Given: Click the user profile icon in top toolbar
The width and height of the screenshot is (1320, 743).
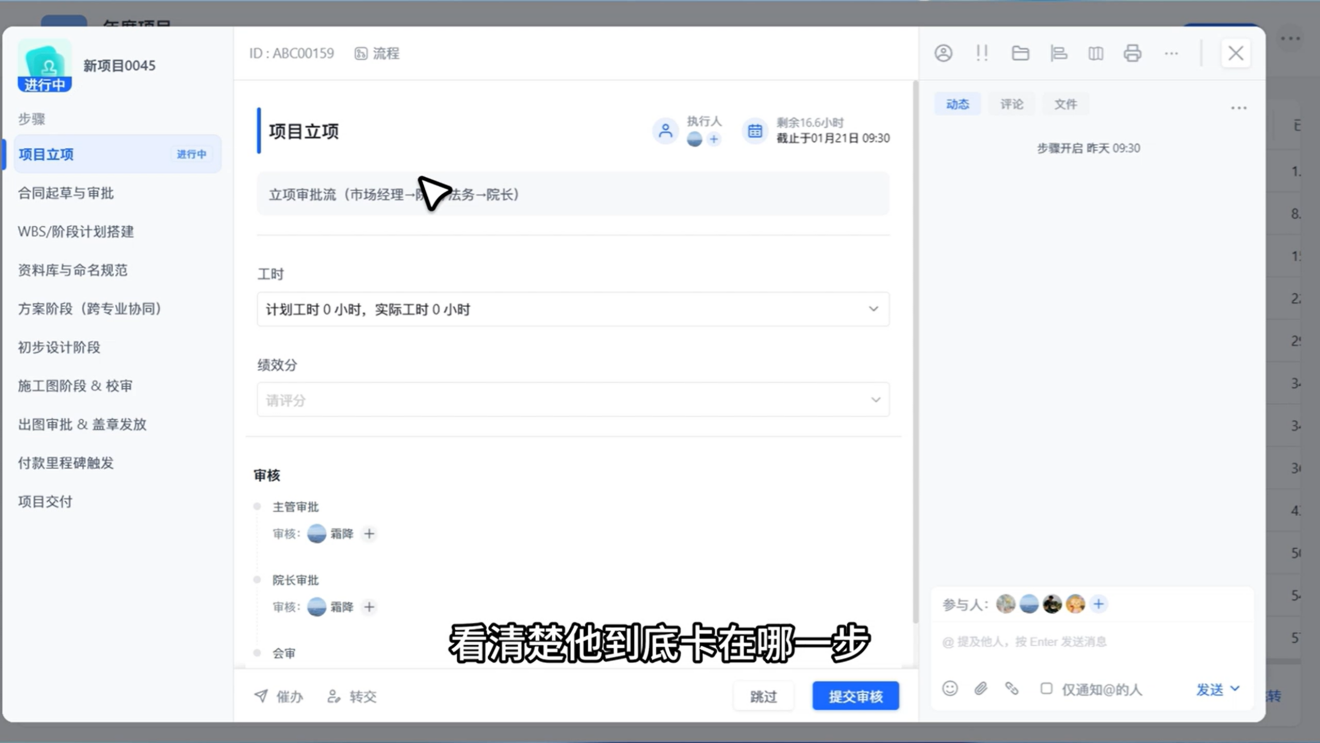Looking at the screenshot, I should pos(943,53).
